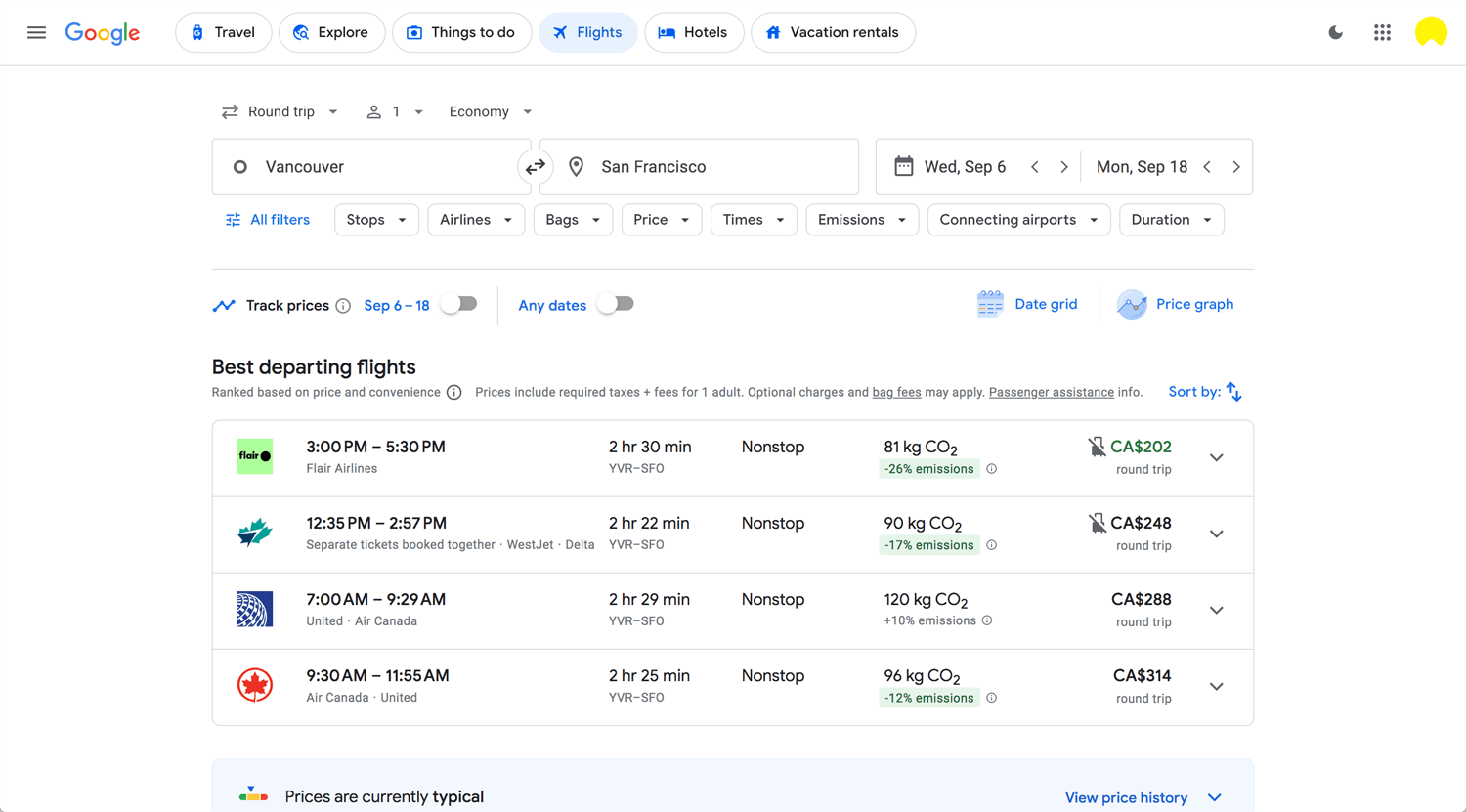The image size is (1466, 812).
Task: Click the calendar icon by Wed, Sep 6
Action: tap(904, 166)
